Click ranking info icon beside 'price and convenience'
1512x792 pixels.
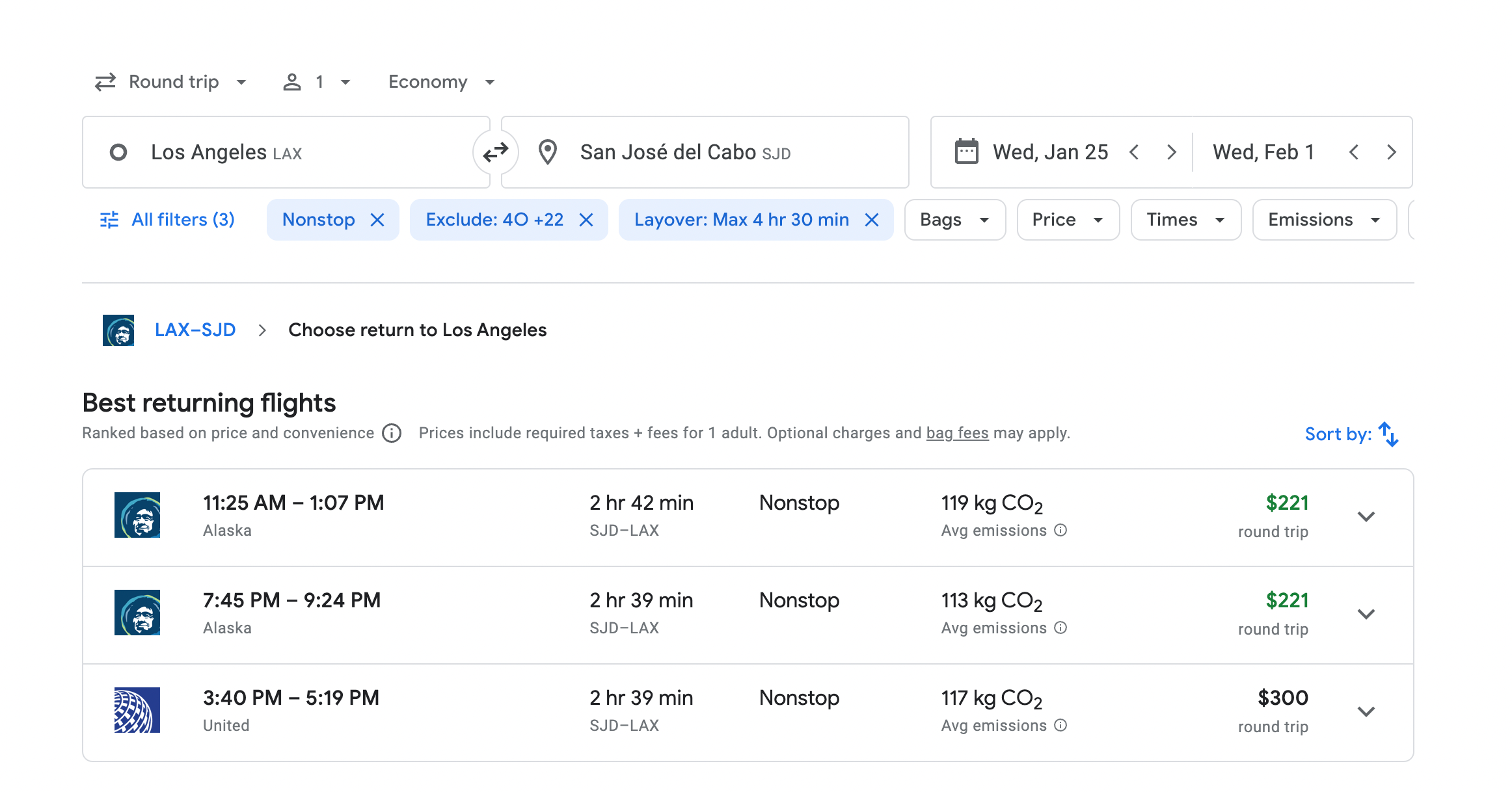point(392,433)
